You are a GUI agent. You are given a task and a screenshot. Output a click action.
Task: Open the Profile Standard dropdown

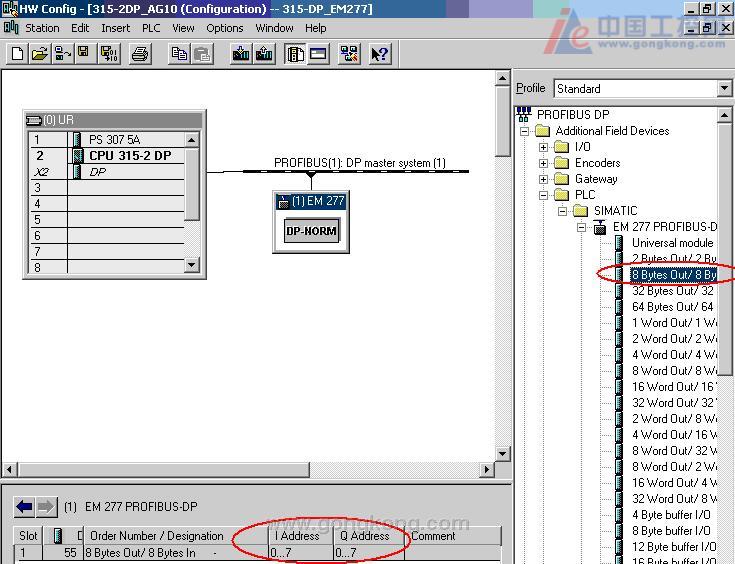click(x=724, y=88)
